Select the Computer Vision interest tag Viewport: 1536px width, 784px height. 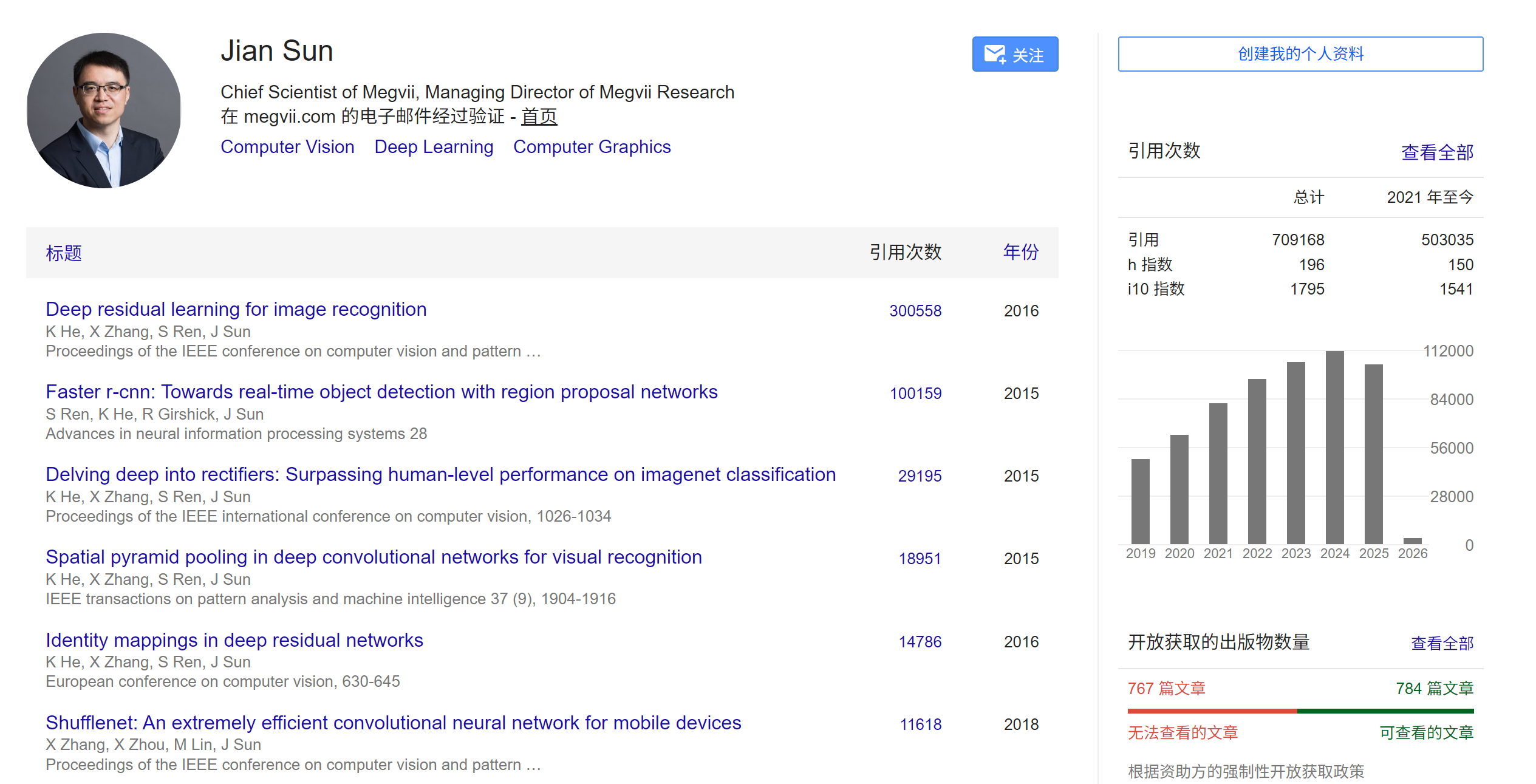point(287,147)
